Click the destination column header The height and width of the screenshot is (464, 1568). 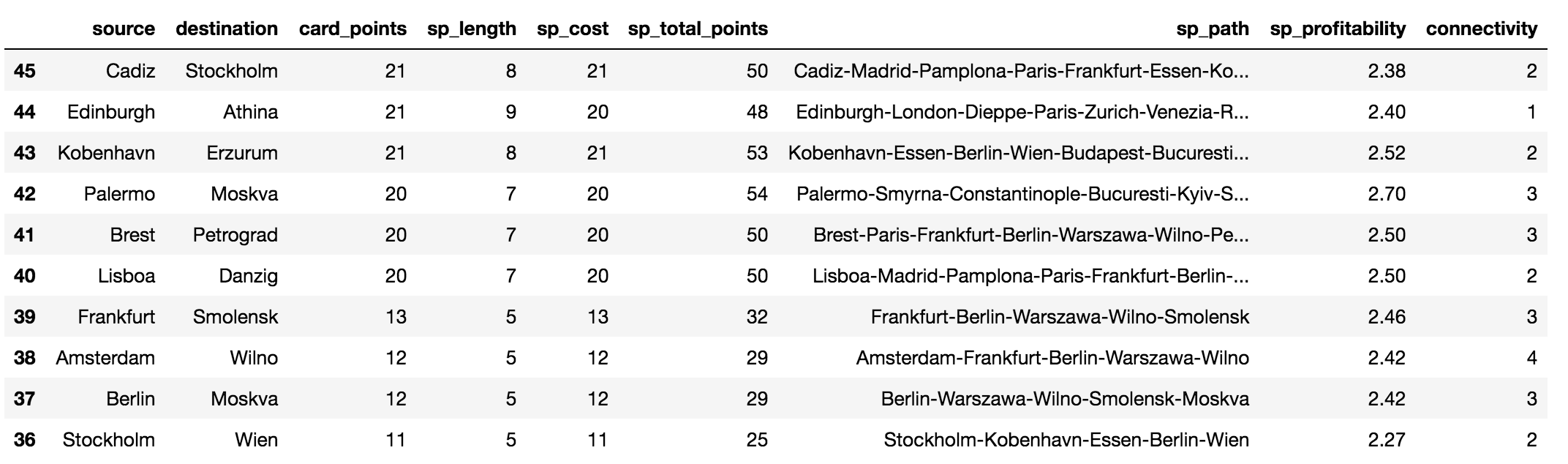click(227, 29)
